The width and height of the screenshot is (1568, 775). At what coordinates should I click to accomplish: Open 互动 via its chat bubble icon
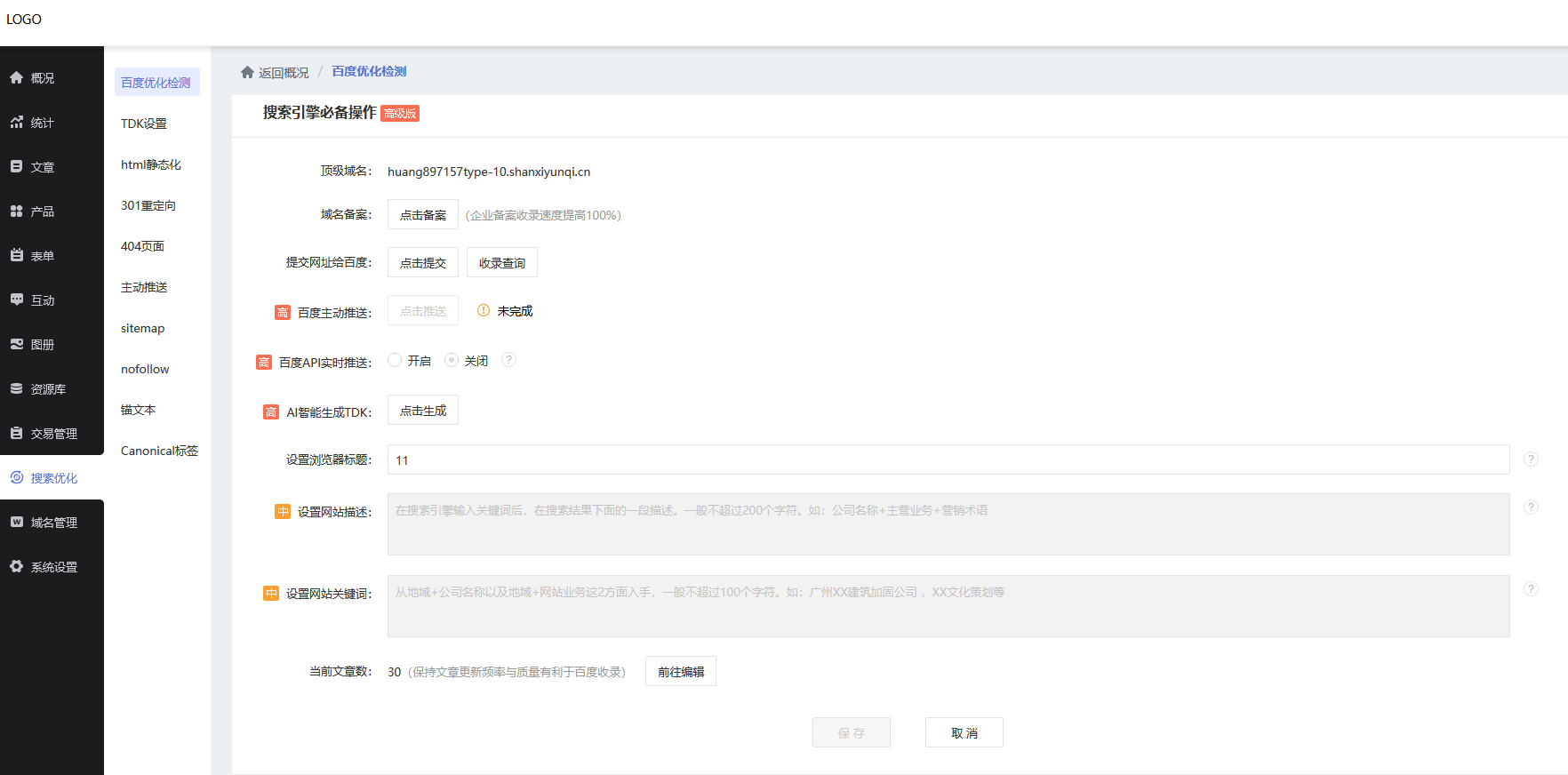(x=17, y=300)
